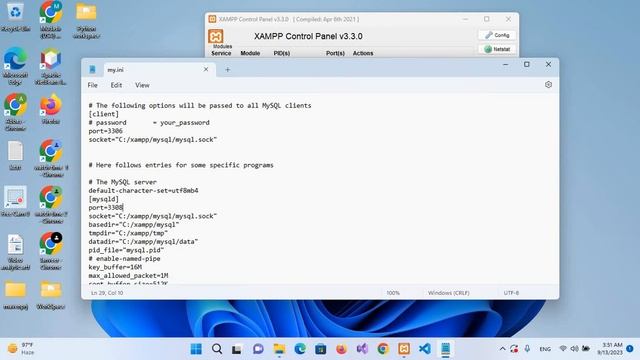
Task: Open the volume tray icon
Action: click(574, 349)
